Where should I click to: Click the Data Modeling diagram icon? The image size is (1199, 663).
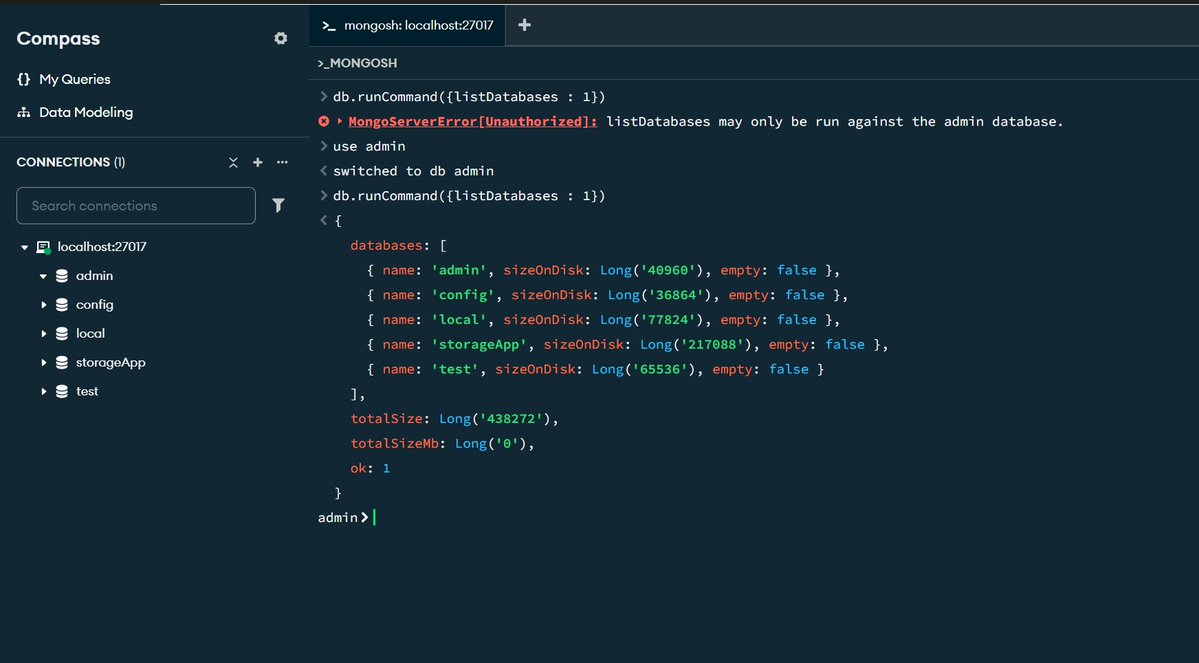click(24, 112)
